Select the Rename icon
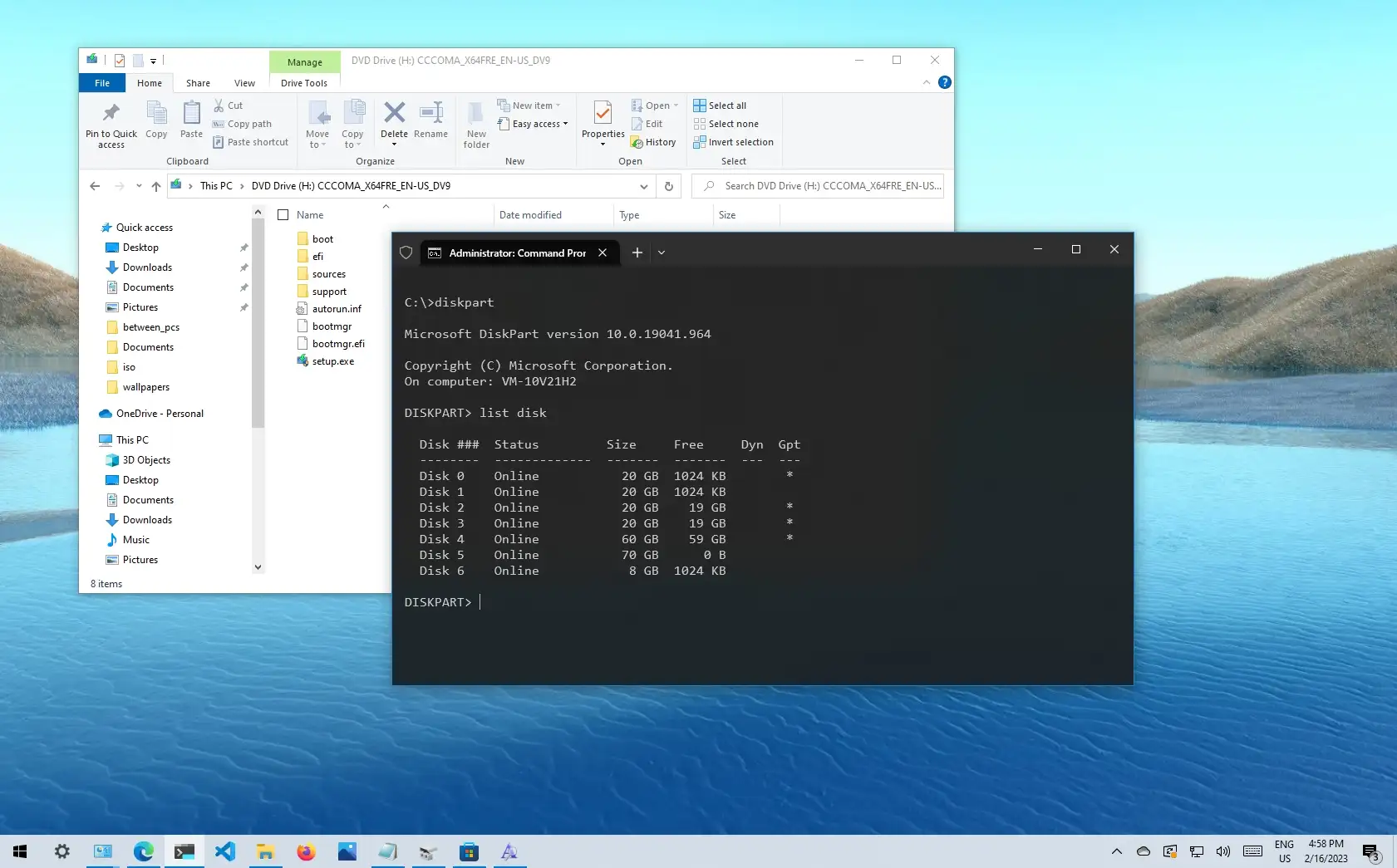The height and width of the screenshot is (868, 1397). point(430,117)
